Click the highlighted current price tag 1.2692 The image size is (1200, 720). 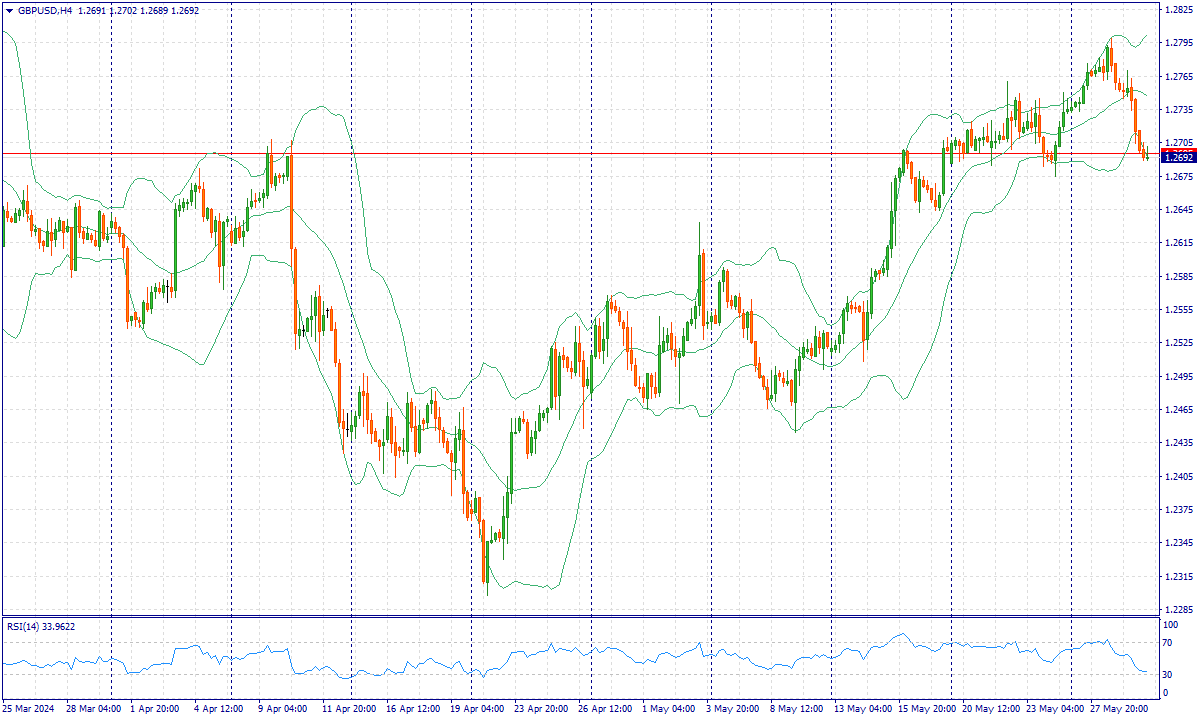click(1180, 157)
